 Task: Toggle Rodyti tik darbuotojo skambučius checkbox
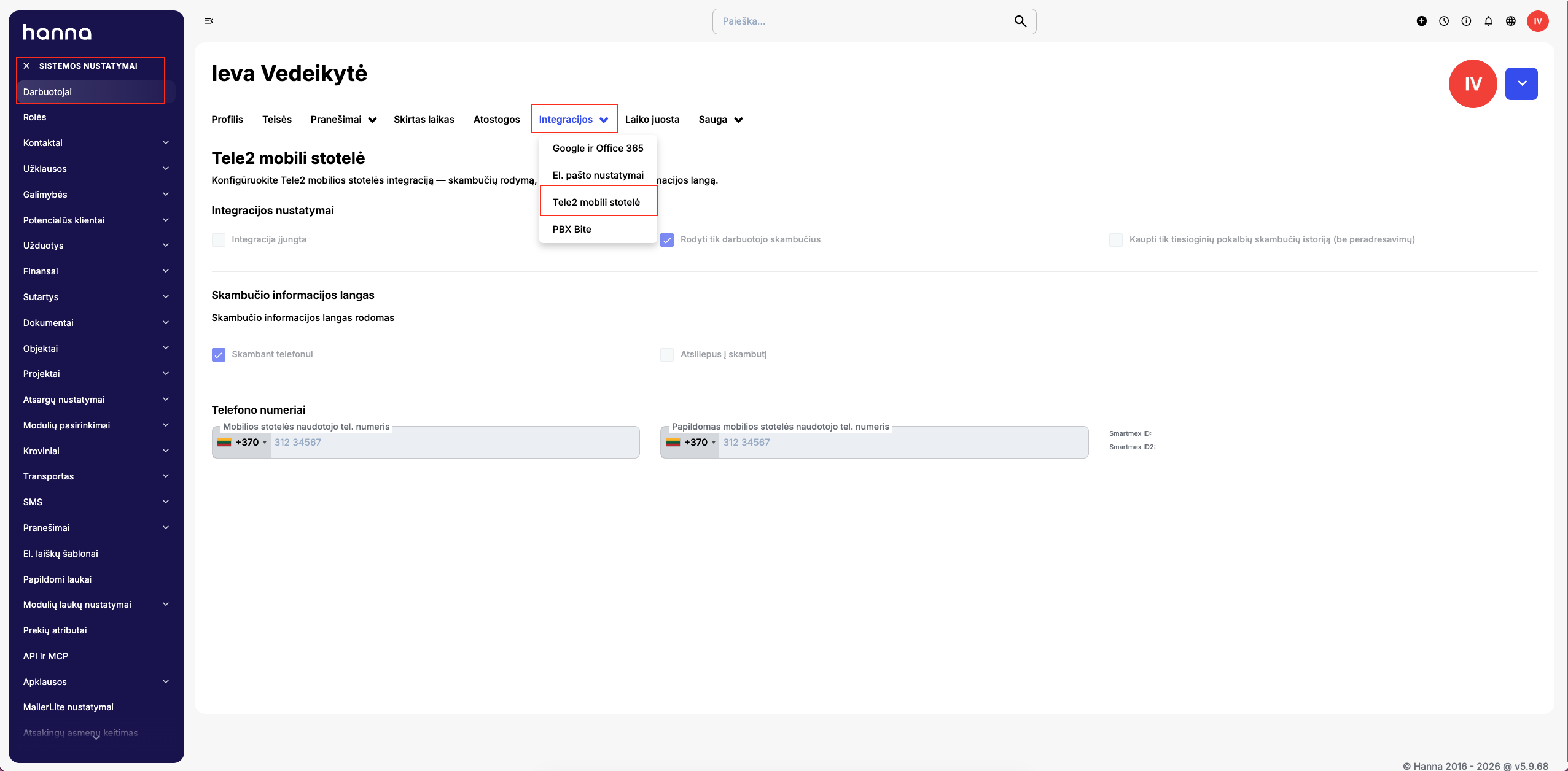[667, 239]
